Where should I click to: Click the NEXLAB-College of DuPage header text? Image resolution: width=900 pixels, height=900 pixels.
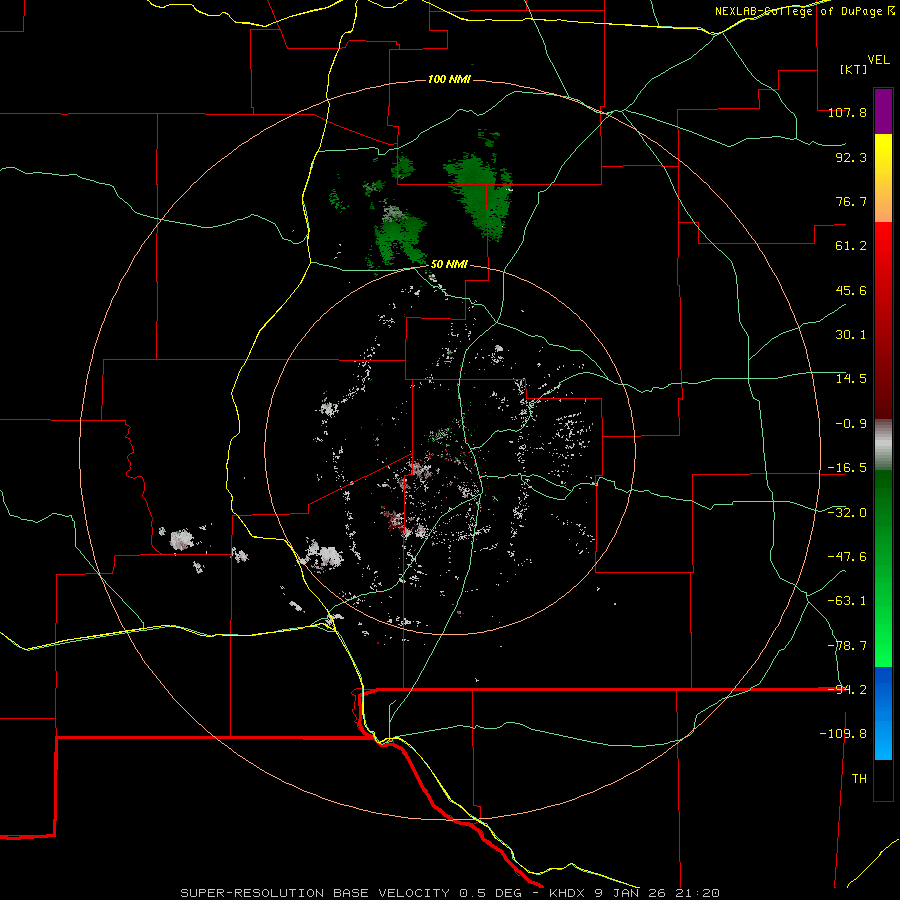pyautogui.click(x=805, y=11)
